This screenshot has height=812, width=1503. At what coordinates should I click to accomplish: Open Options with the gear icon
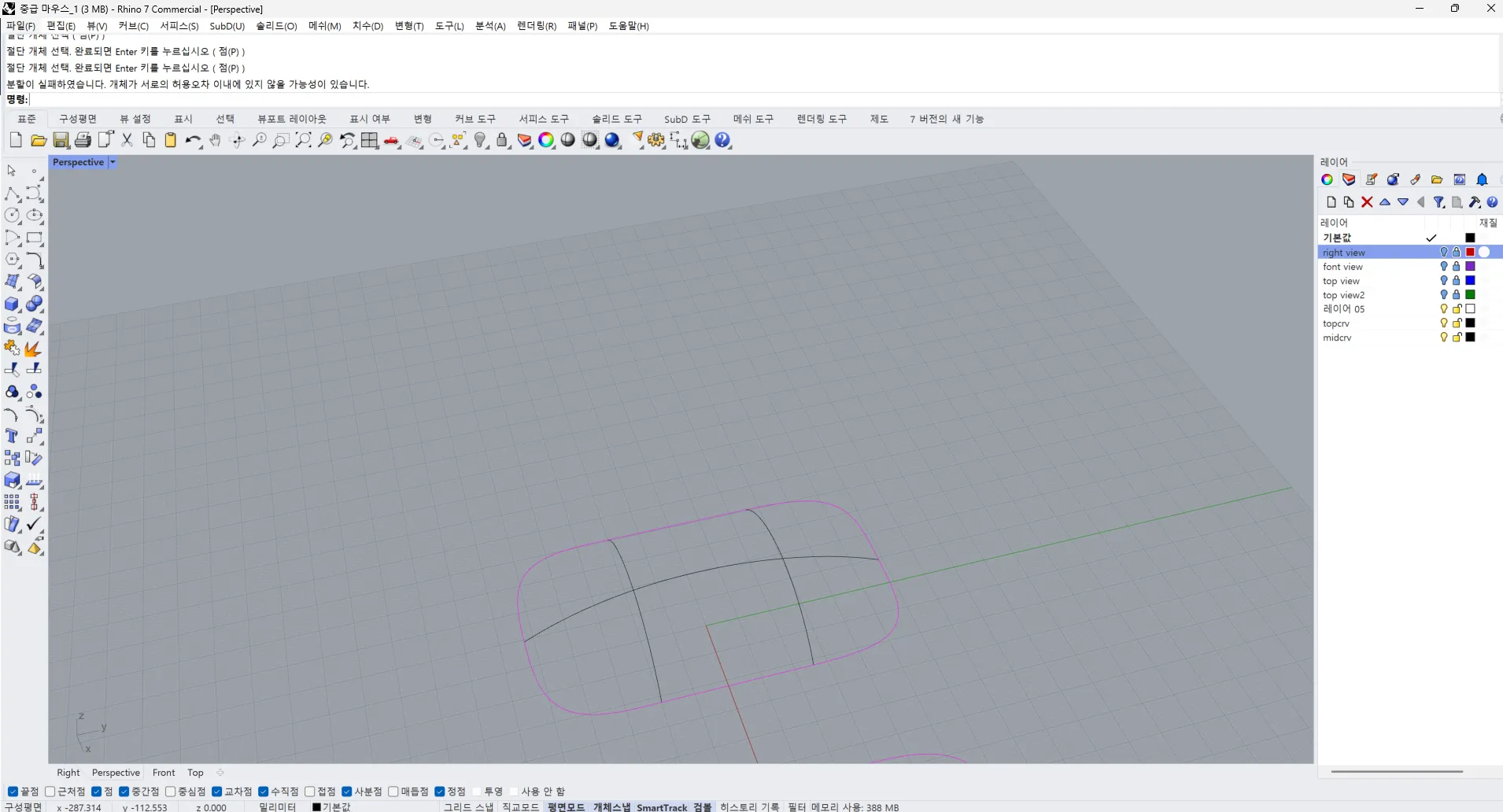[656, 140]
